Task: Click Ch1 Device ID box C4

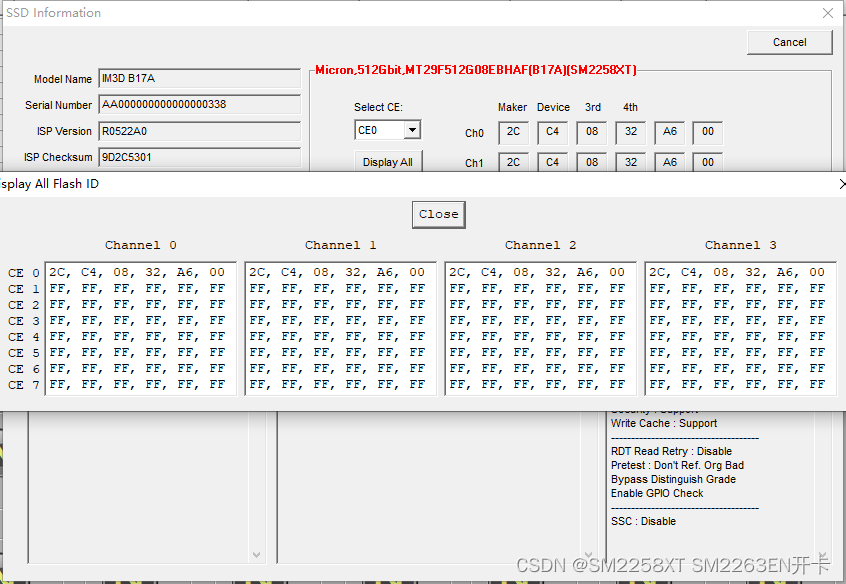Action: tap(552, 162)
